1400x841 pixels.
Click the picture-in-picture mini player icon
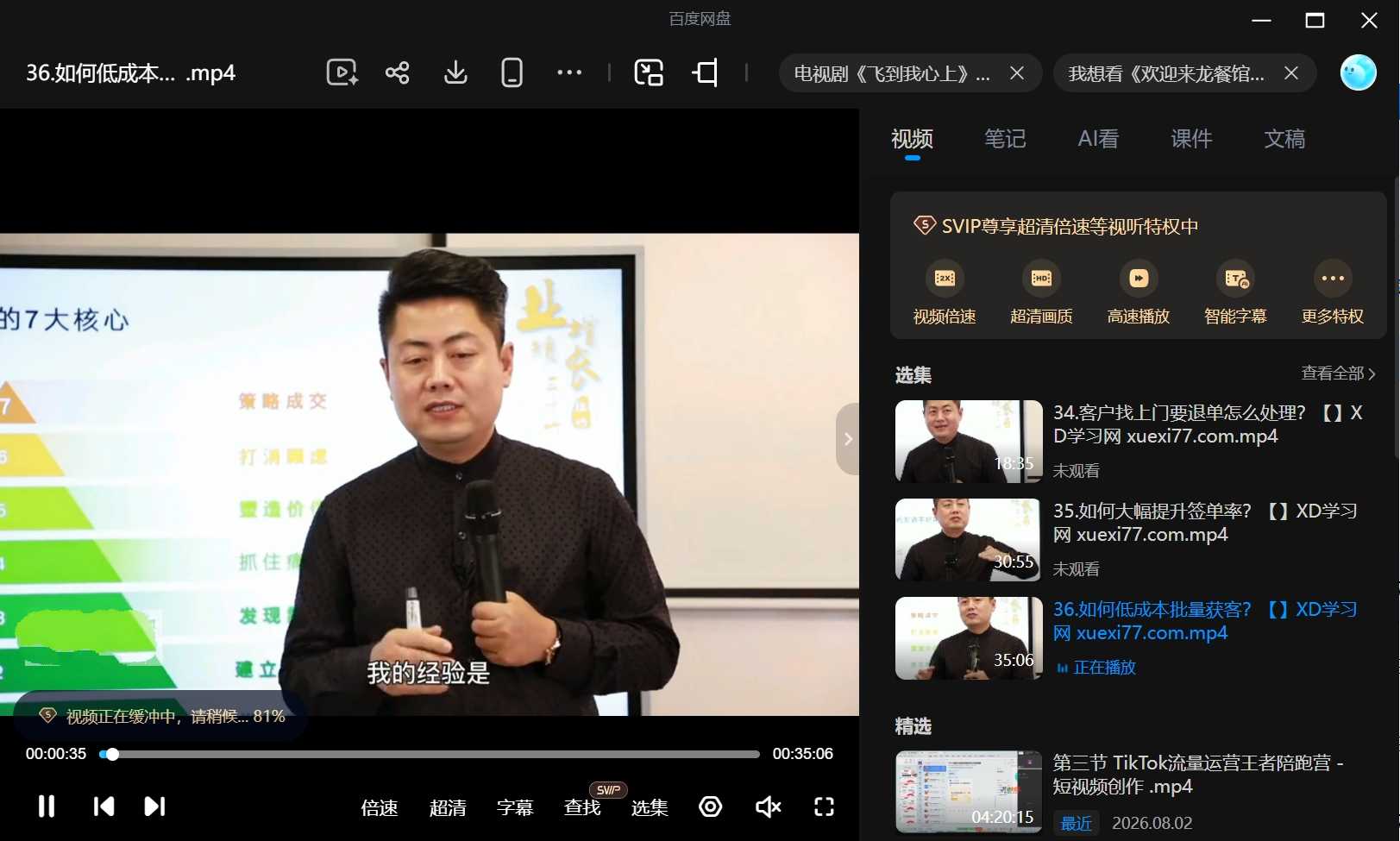click(x=649, y=72)
